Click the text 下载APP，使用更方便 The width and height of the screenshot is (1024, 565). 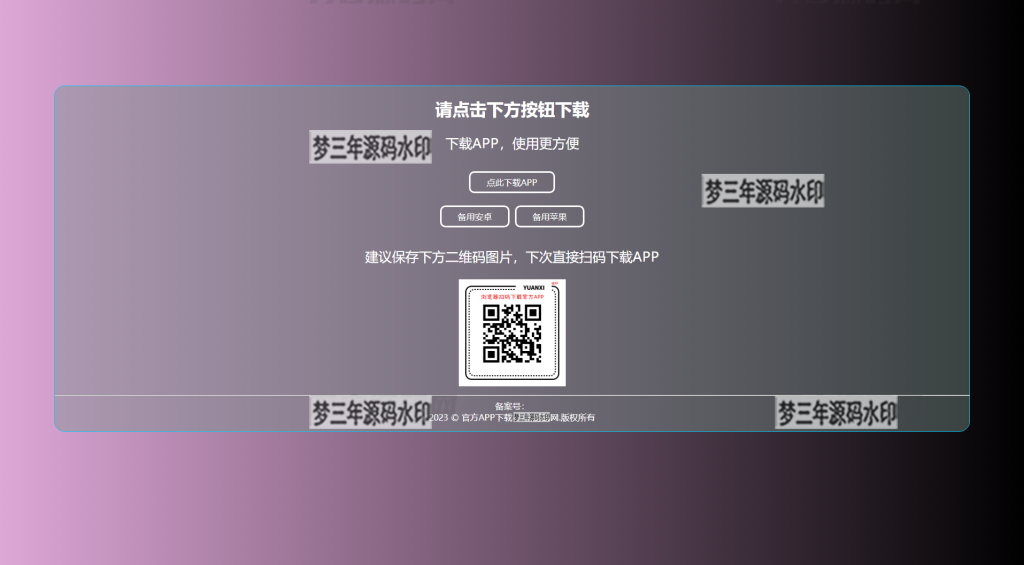pyautogui.click(x=512, y=144)
